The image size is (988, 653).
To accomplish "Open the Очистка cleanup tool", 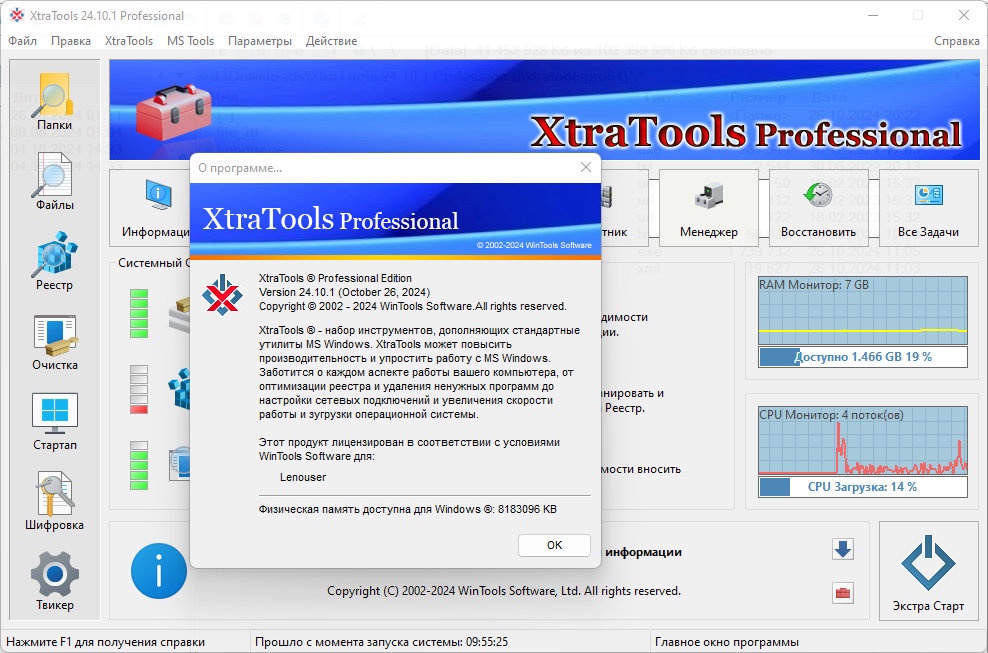I will click(x=54, y=341).
